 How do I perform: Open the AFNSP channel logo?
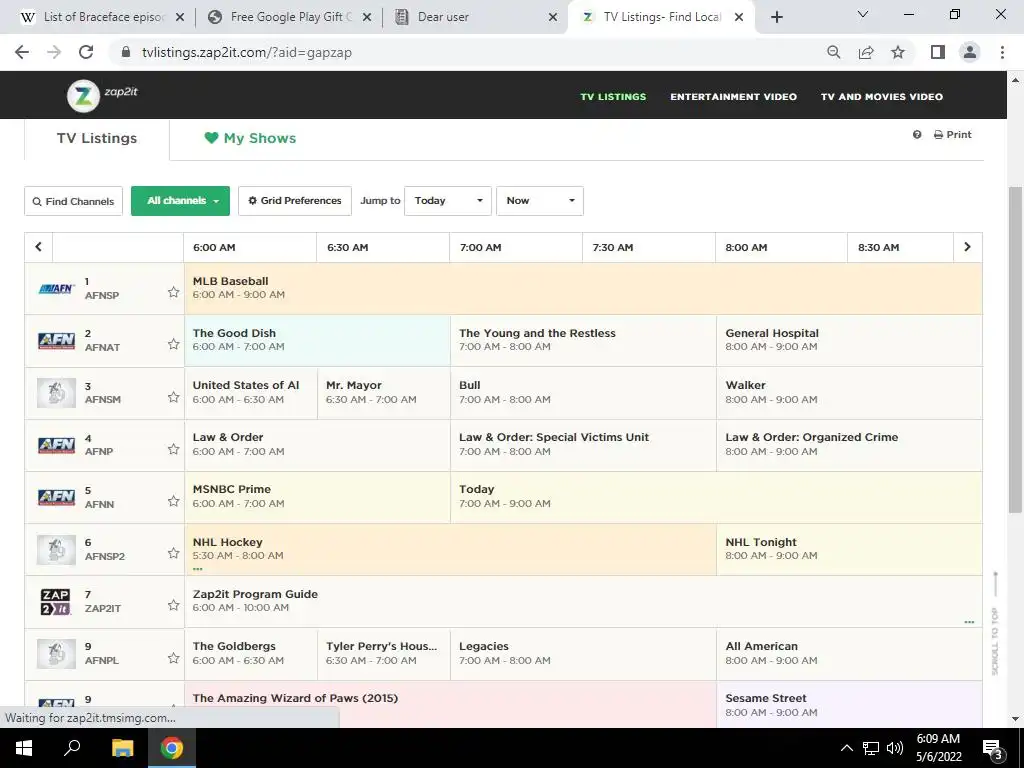56,289
